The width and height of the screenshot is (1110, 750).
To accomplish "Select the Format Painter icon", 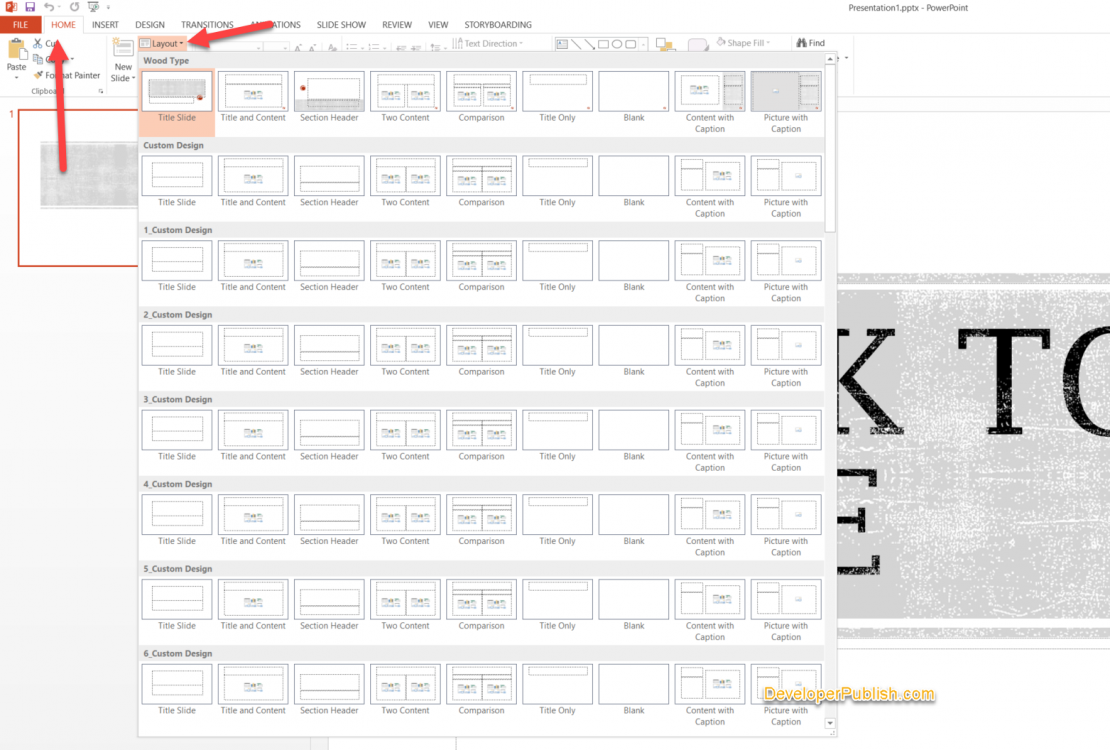I will click(x=40, y=74).
